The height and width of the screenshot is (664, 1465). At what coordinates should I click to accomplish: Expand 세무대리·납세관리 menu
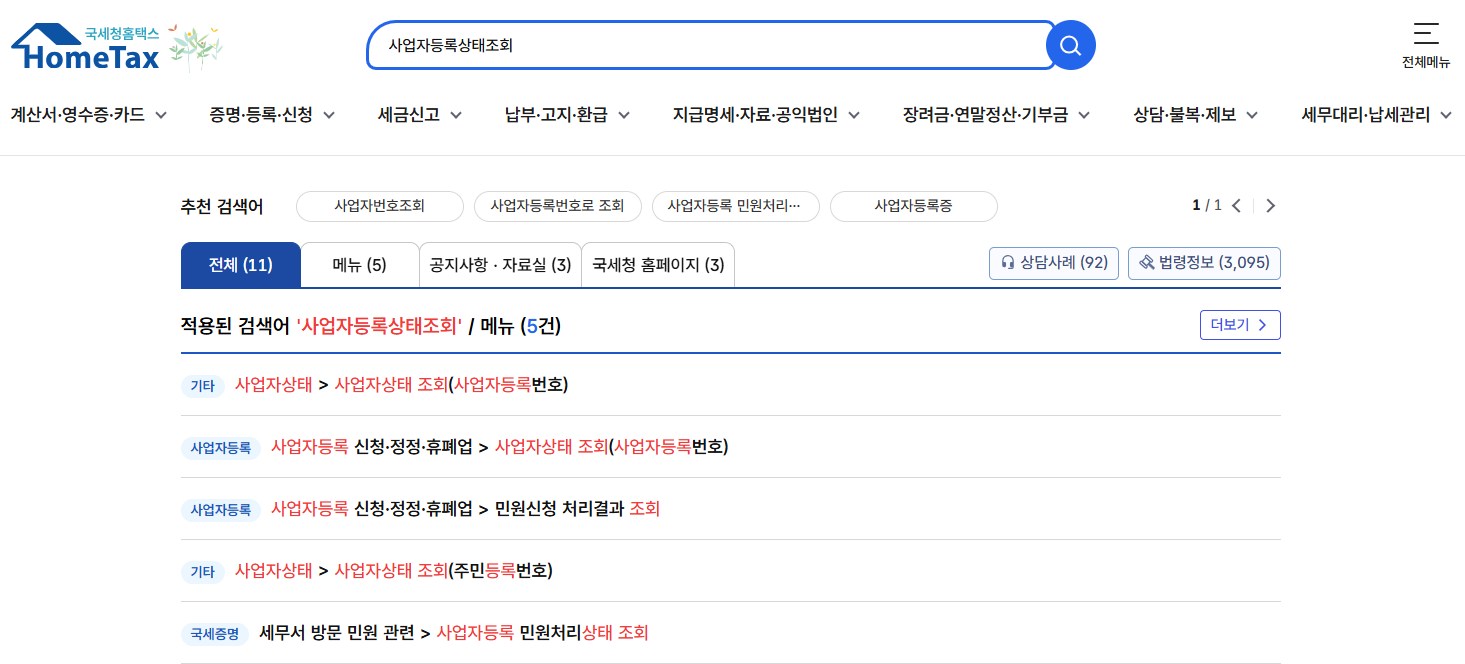click(1377, 115)
